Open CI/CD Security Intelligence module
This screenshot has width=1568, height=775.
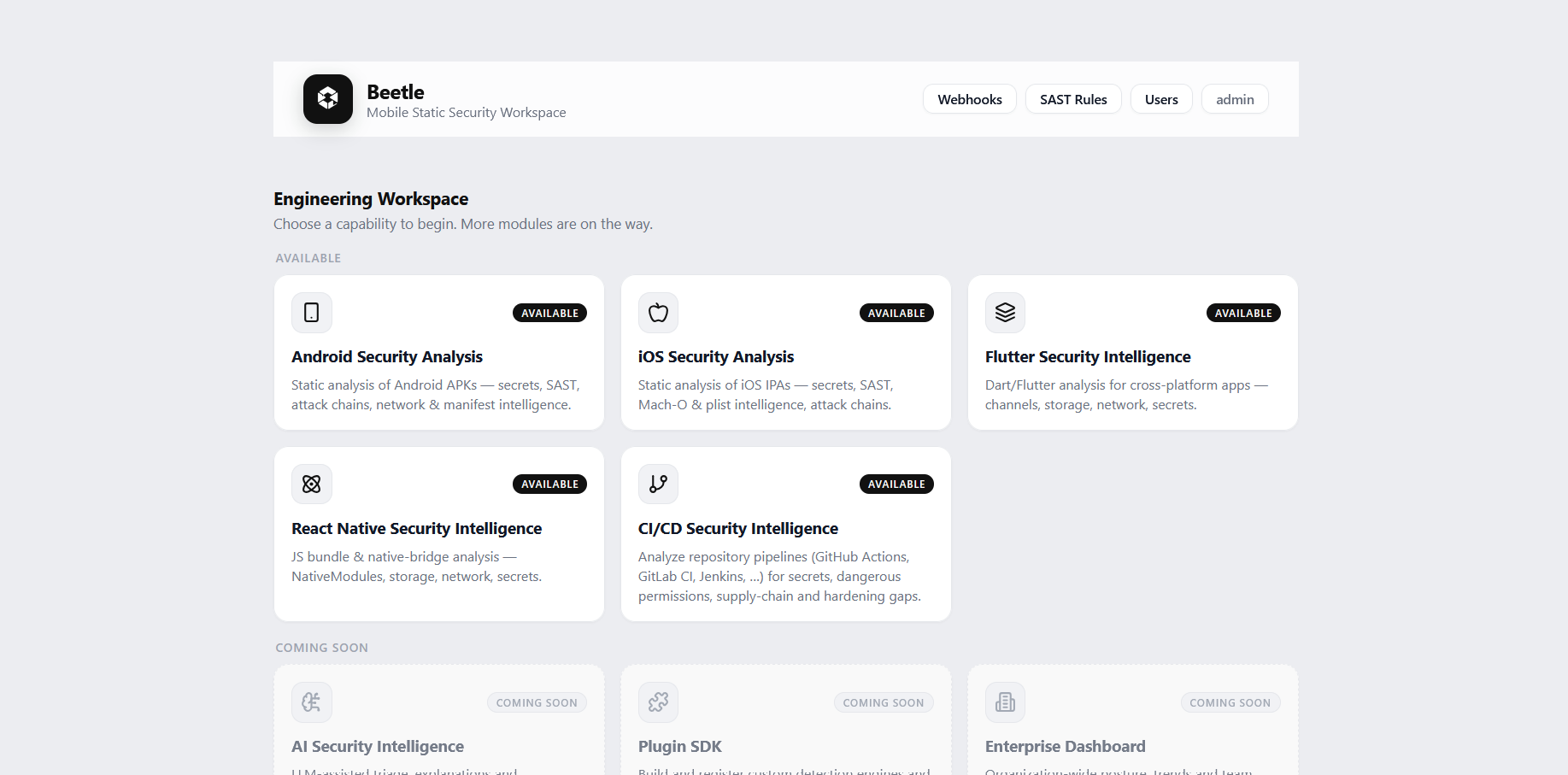point(786,534)
